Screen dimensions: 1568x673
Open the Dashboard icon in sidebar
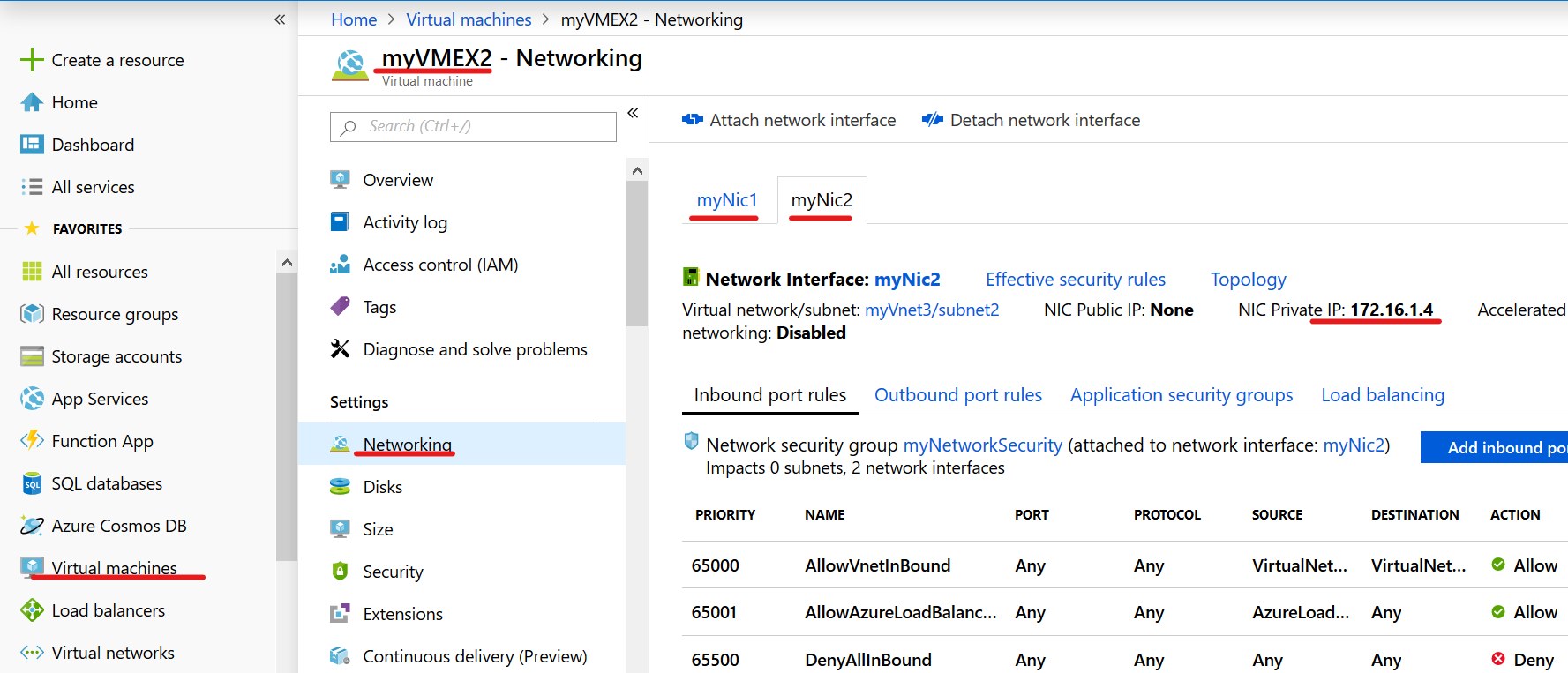pos(32,145)
